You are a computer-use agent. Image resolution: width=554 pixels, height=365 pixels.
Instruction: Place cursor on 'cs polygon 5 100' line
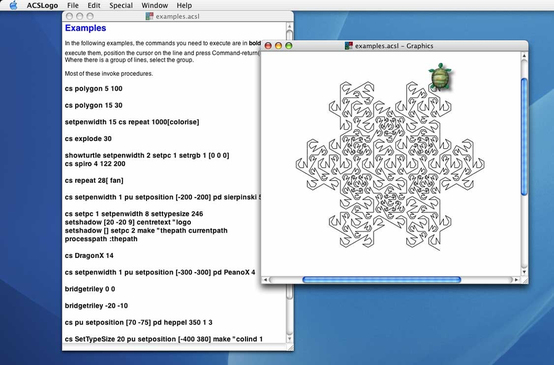coord(94,89)
